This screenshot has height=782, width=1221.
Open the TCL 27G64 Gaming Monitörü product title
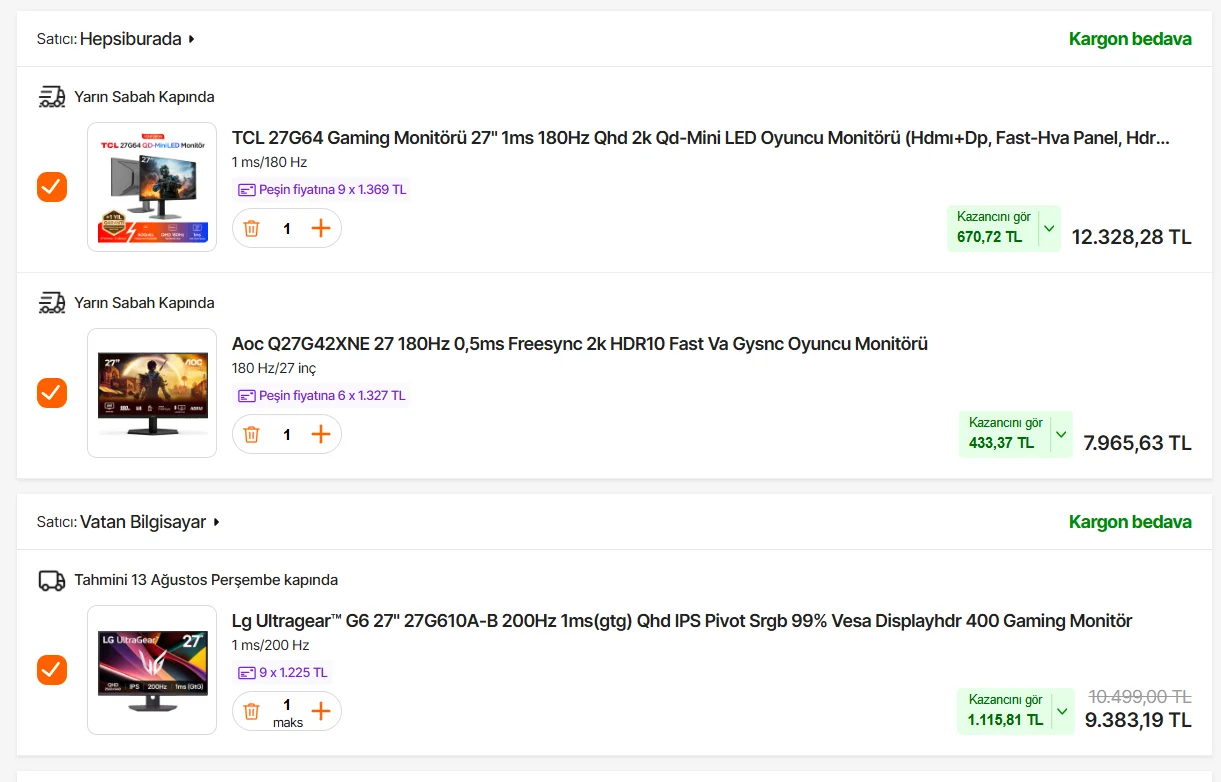(x=700, y=138)
